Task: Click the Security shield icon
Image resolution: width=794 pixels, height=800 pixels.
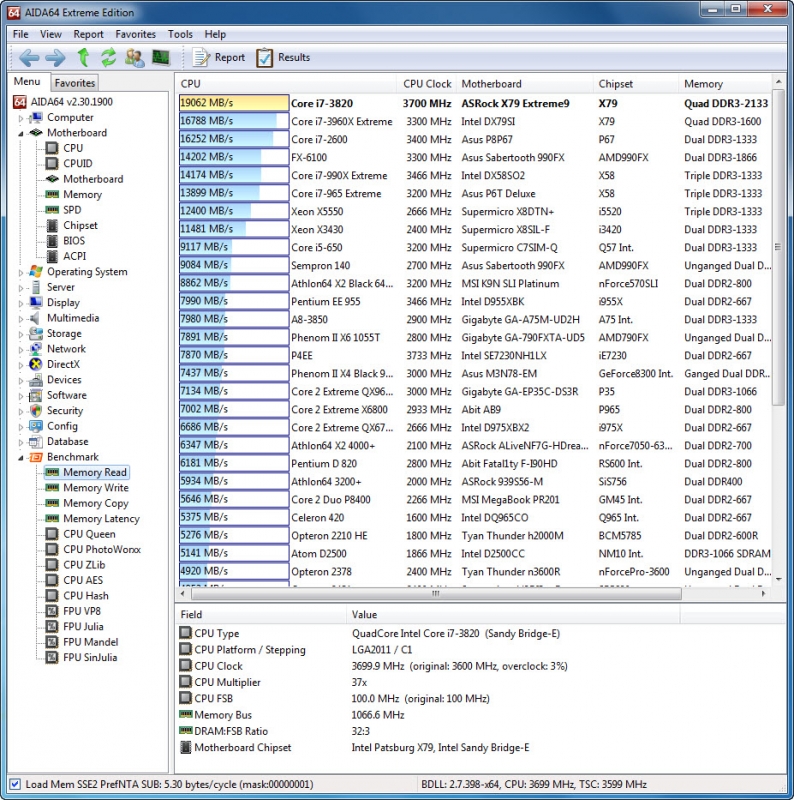Action: click(x=36, y=410)
